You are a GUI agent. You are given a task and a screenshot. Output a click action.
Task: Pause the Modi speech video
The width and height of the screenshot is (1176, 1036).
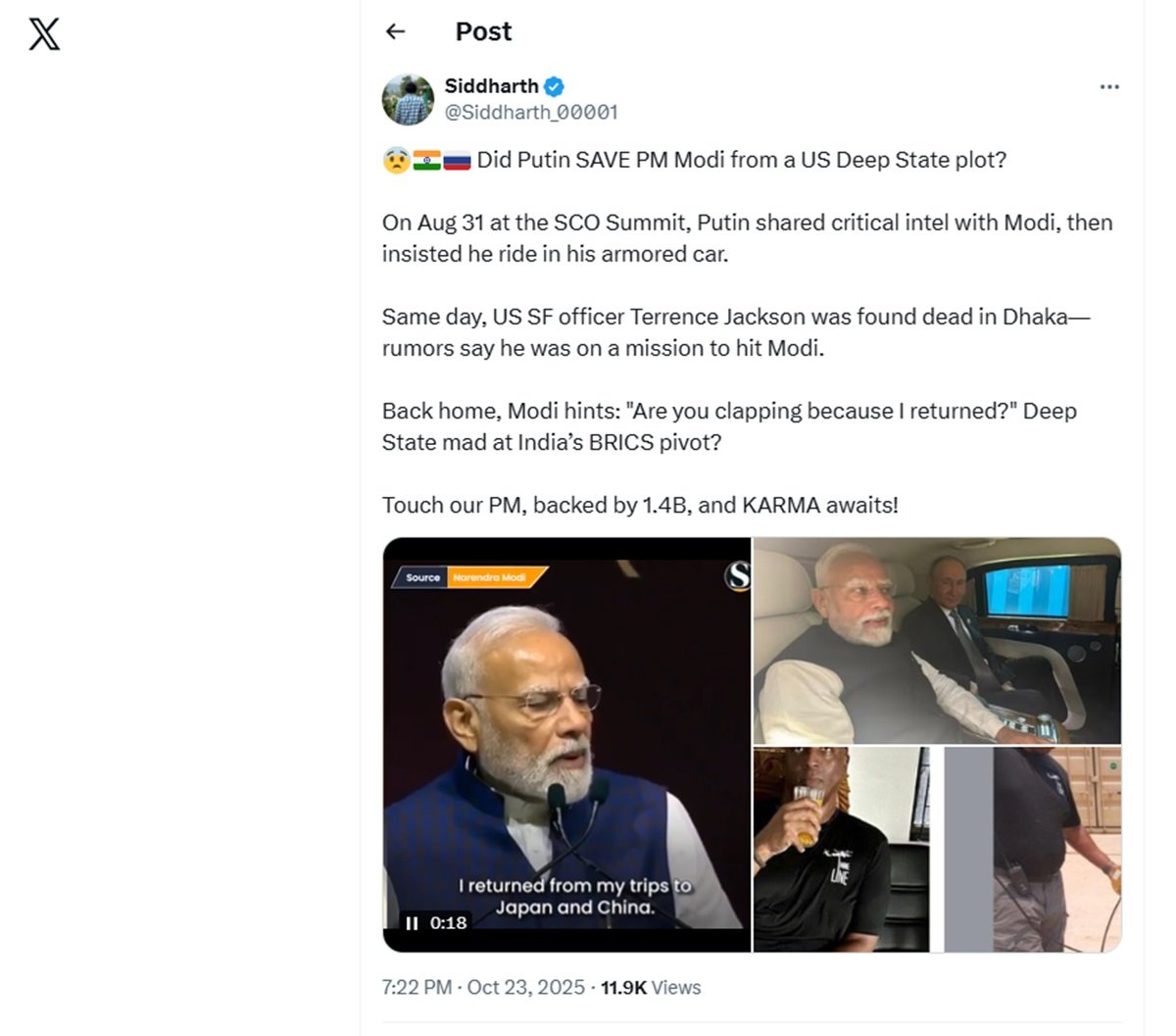(x=412, y=923)
